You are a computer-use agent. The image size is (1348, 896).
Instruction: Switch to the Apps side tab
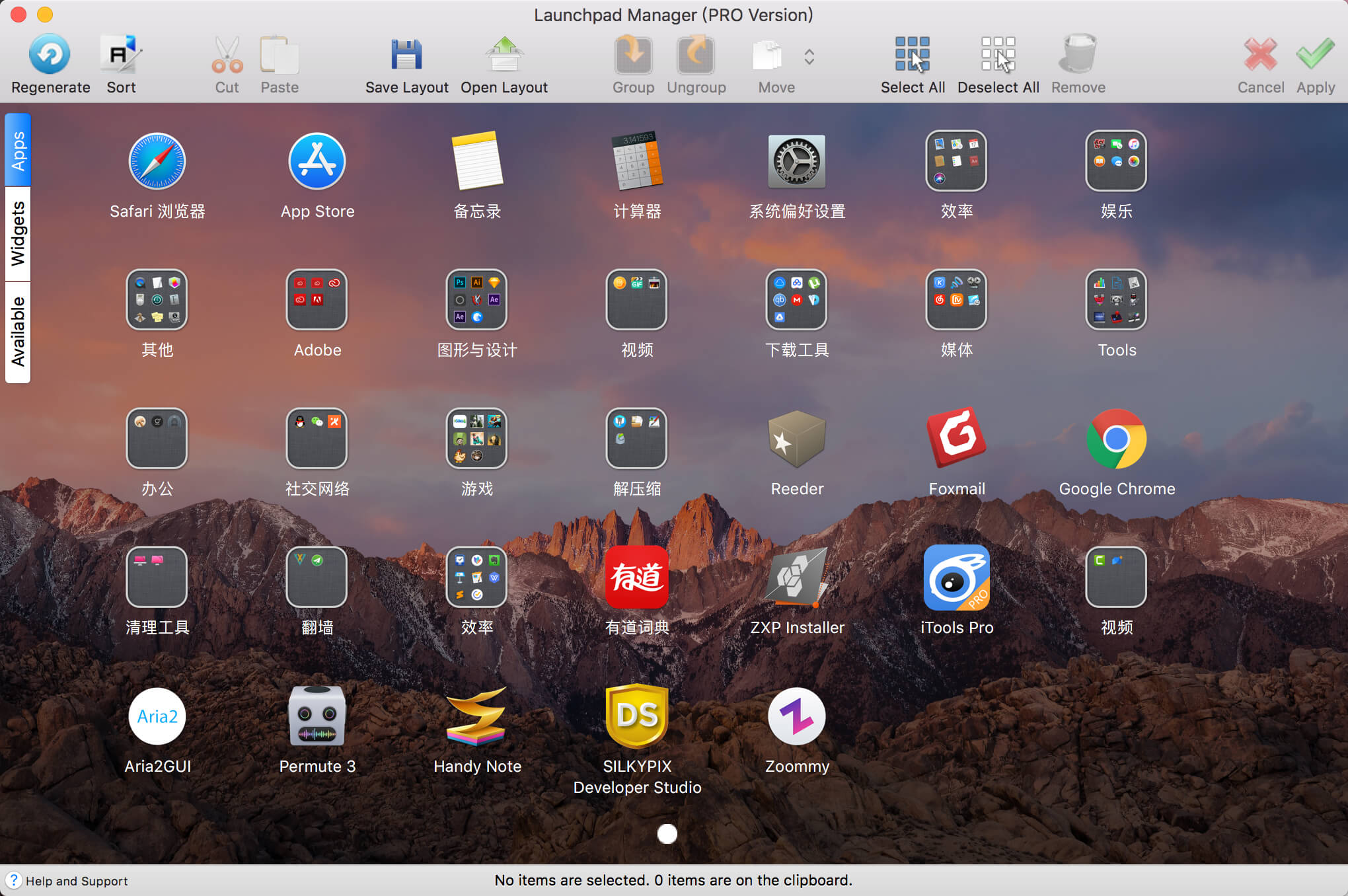tap(18, 150)
